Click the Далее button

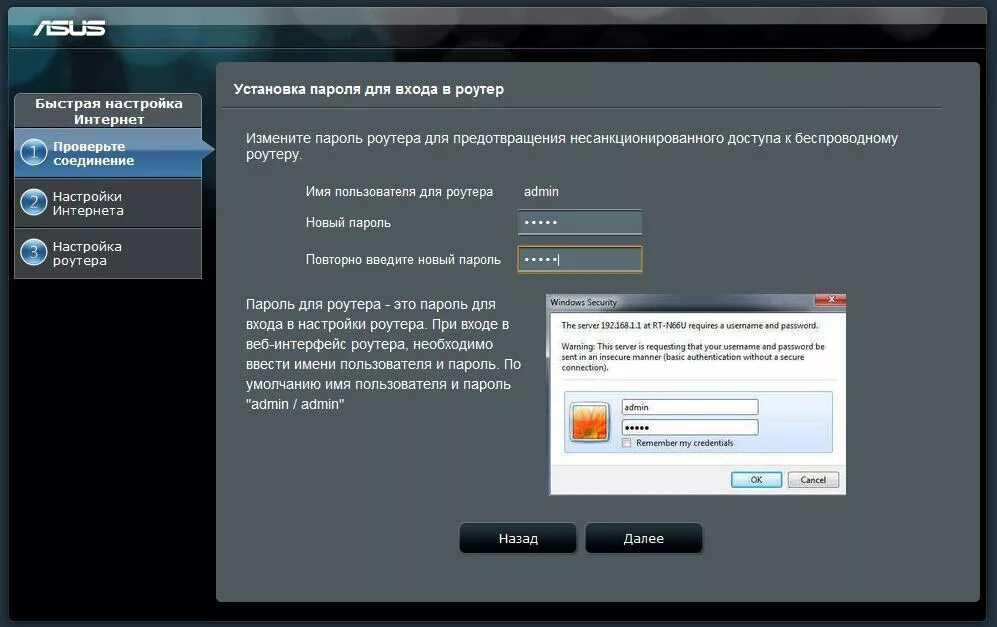[x=643, y=538]
